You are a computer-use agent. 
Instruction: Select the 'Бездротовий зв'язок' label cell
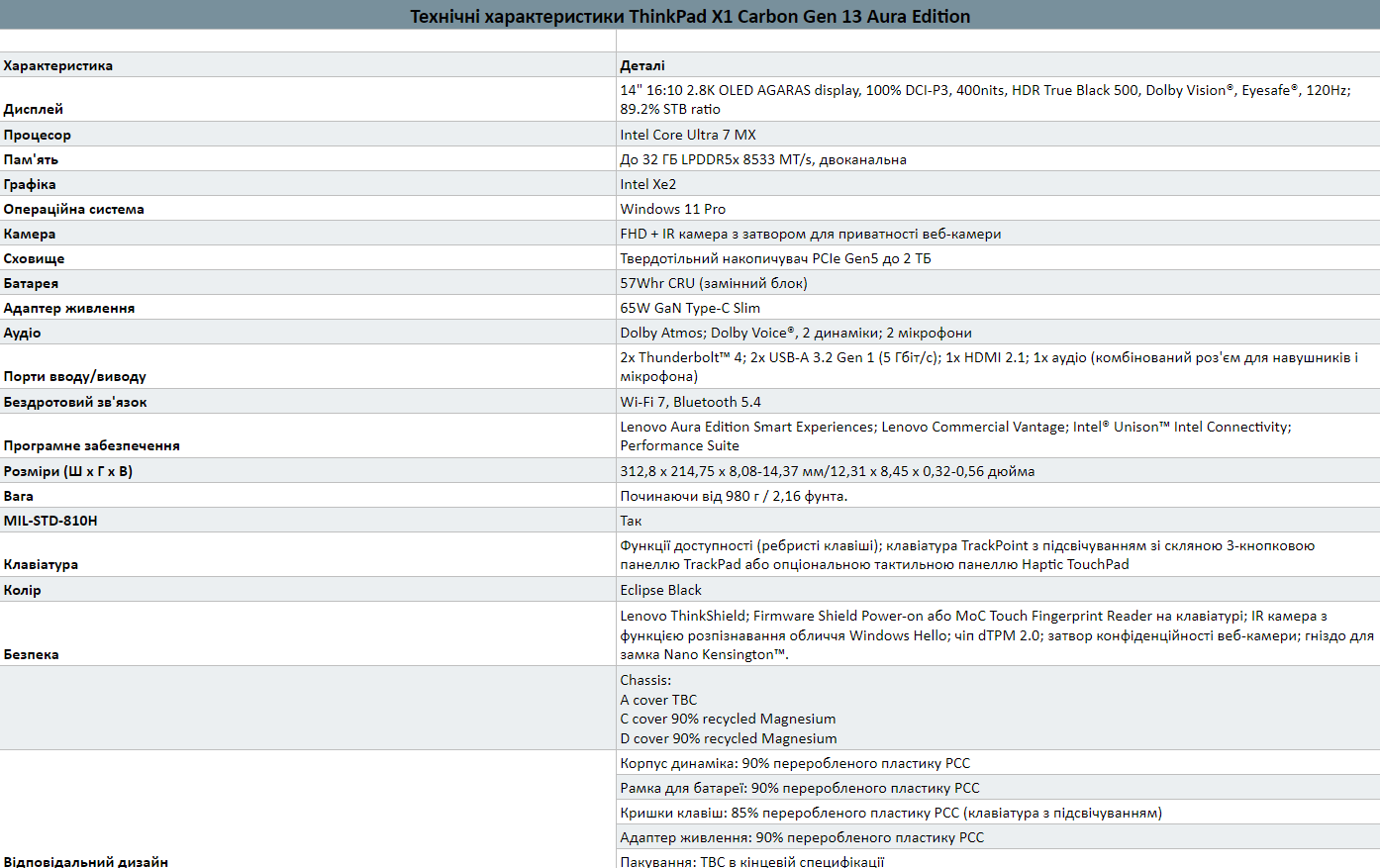[x=308, y=402]
